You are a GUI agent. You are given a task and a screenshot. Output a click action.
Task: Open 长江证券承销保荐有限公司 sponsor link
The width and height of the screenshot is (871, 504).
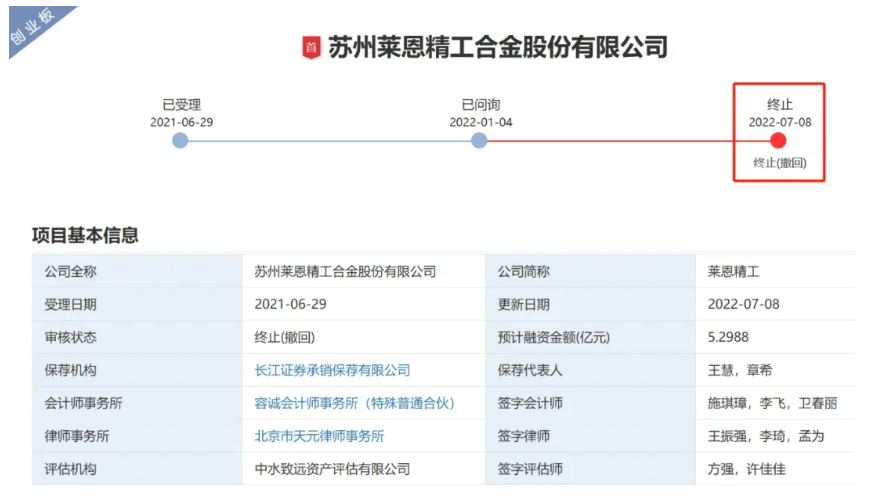332,370
